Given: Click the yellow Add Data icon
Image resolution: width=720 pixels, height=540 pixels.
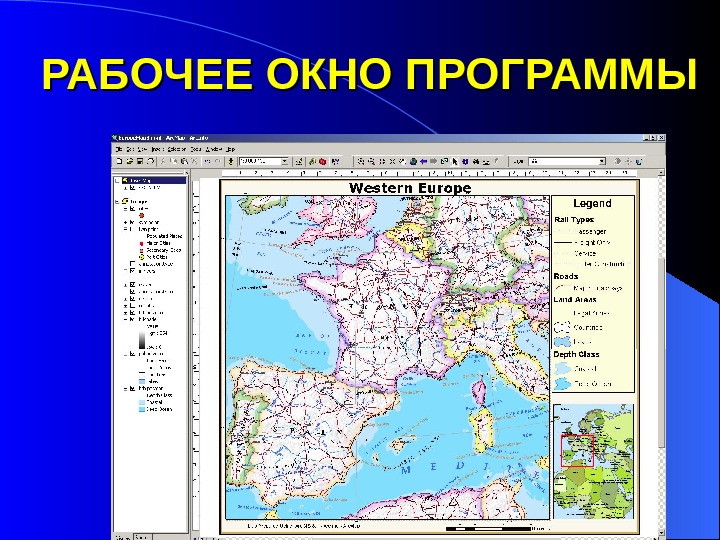Looking at the screenshot, I should [231, 161].
